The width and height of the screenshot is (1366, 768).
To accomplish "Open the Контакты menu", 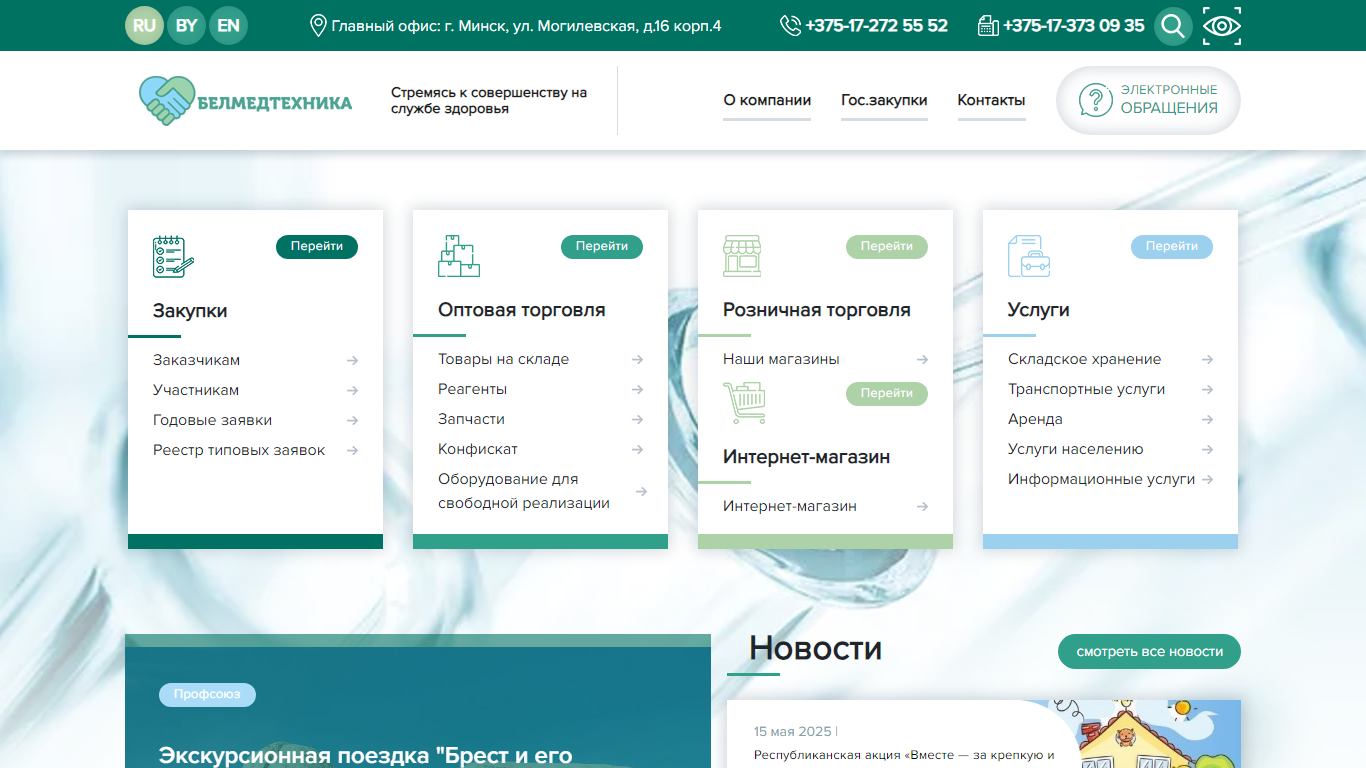I will coord(991,100).
